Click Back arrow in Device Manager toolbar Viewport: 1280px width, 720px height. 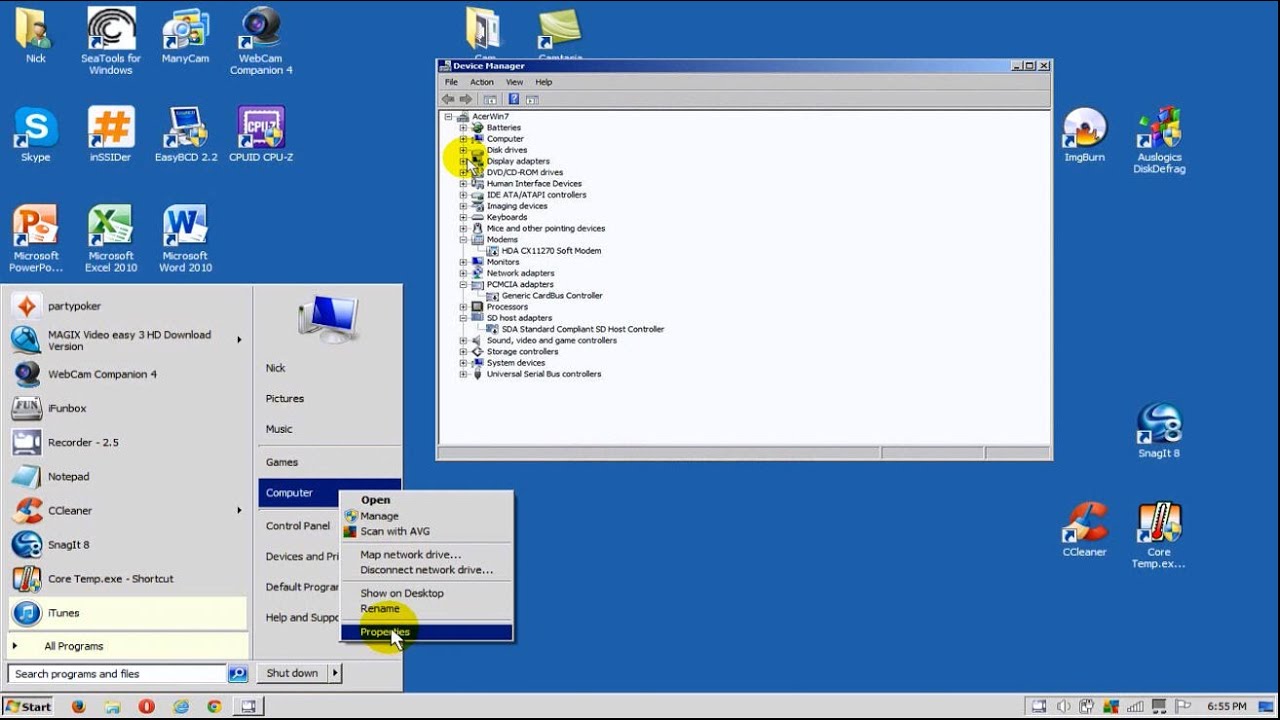pos(448,99)
